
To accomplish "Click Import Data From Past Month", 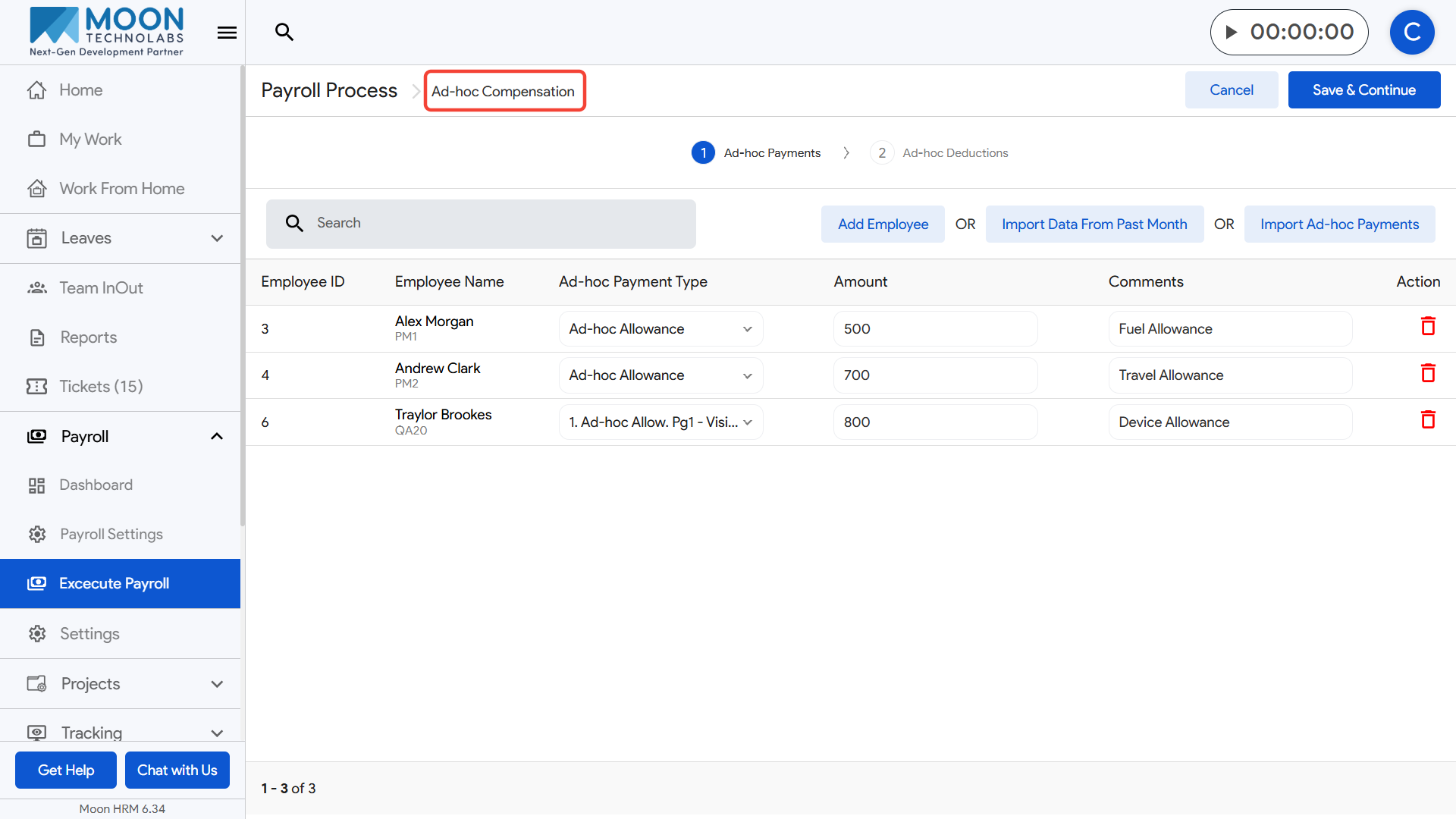I will click(1094, 224).
